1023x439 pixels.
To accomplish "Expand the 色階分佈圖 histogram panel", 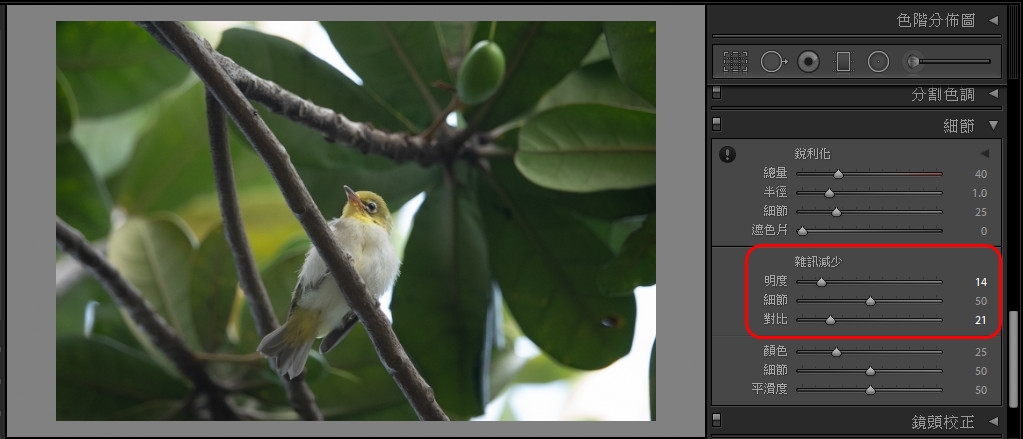I will pos(993,20).
